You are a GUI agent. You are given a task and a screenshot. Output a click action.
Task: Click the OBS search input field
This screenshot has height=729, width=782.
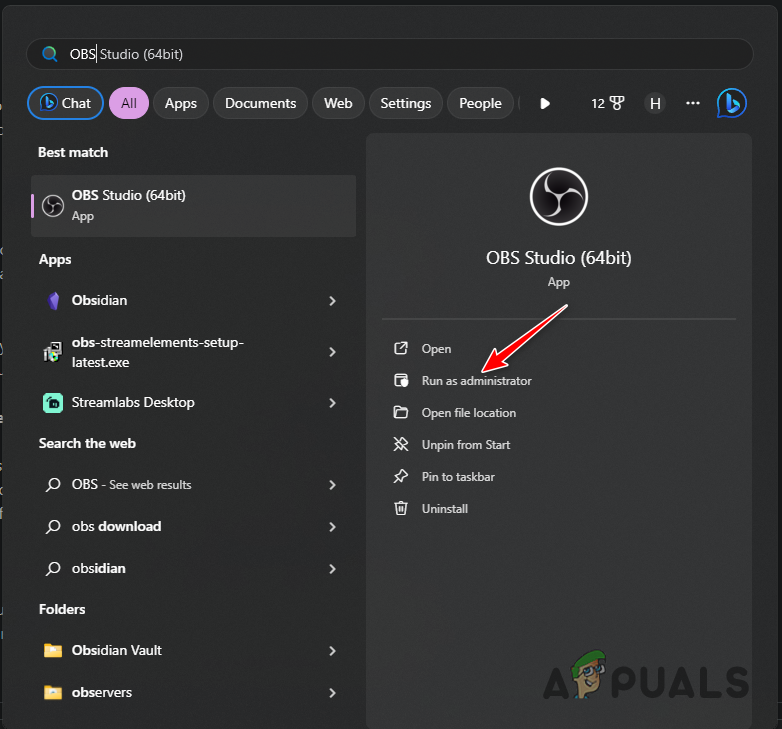point(390,54)
